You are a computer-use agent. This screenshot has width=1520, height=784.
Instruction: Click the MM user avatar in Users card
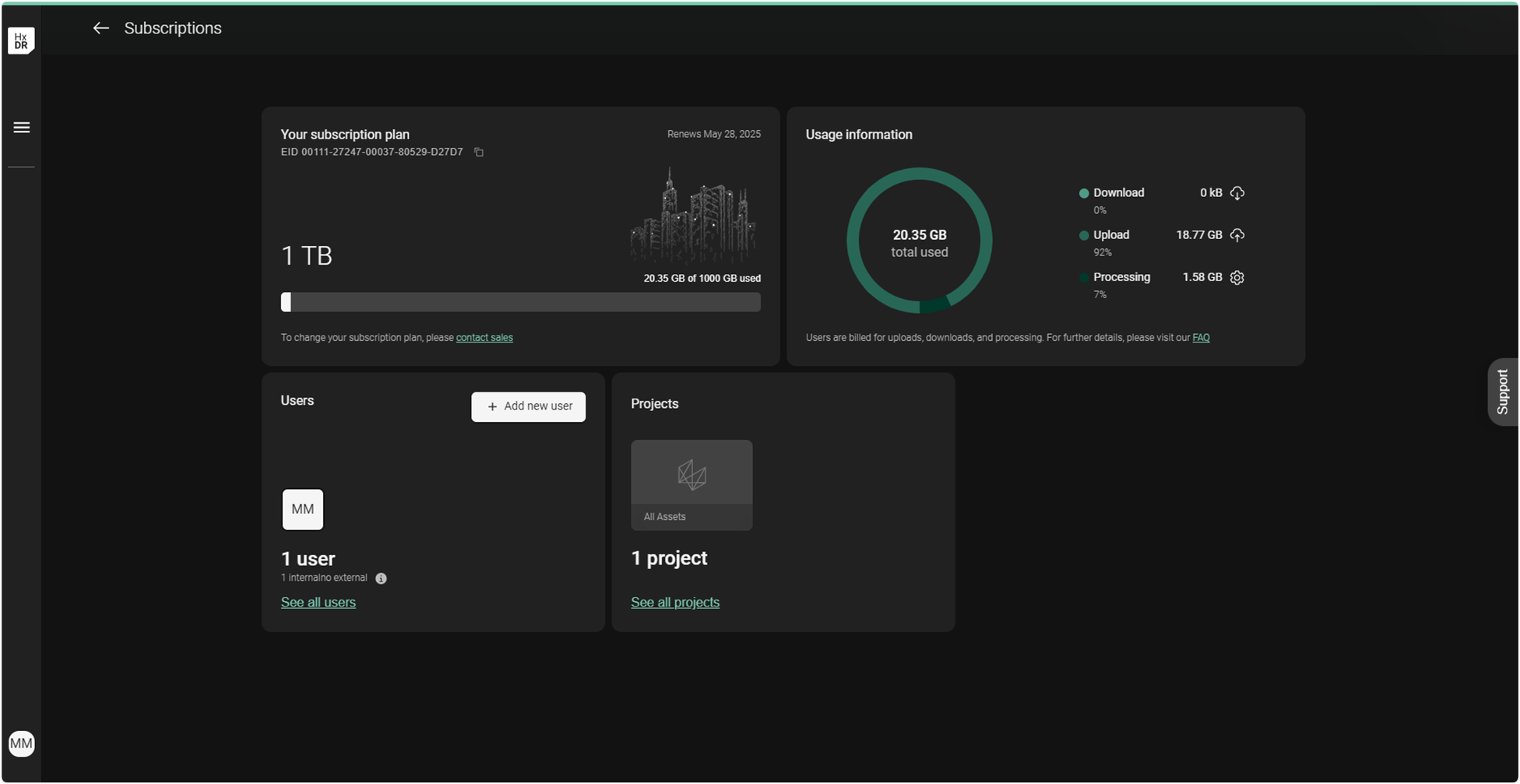[302, 509]
